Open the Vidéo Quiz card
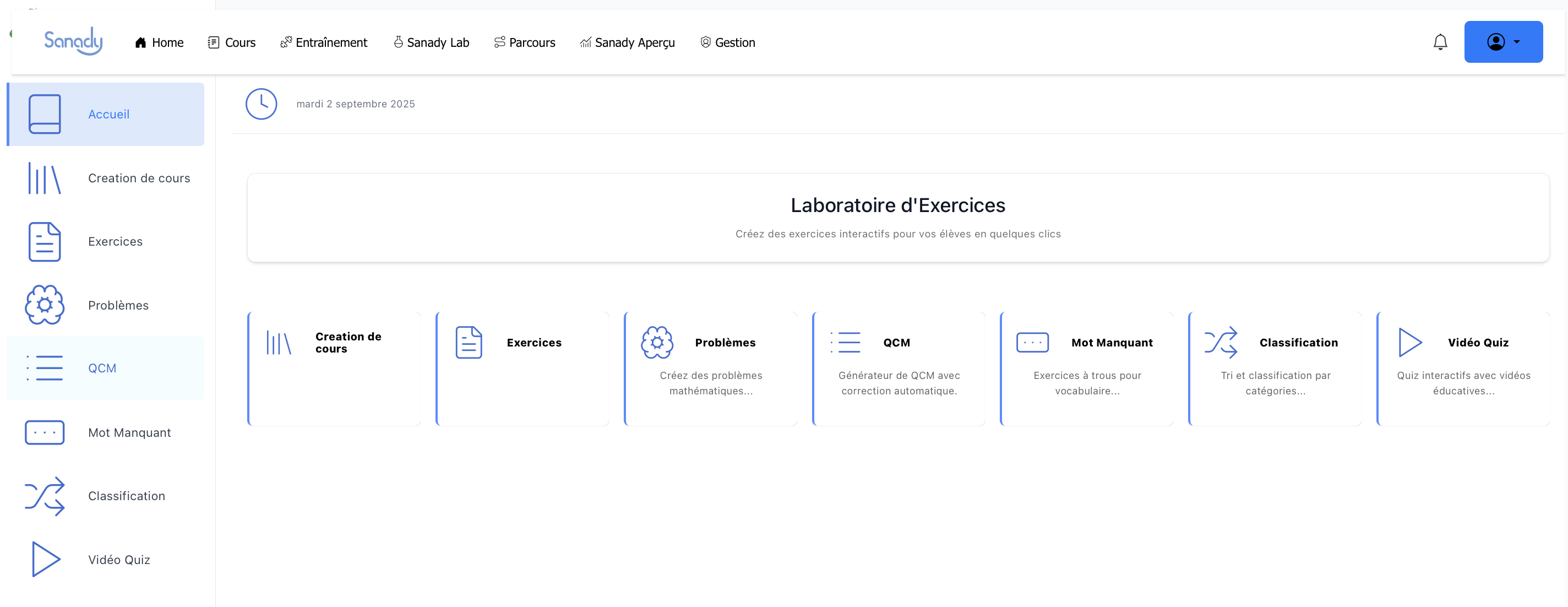Viewport: 1568px width, 607px height. (1463, 368)
